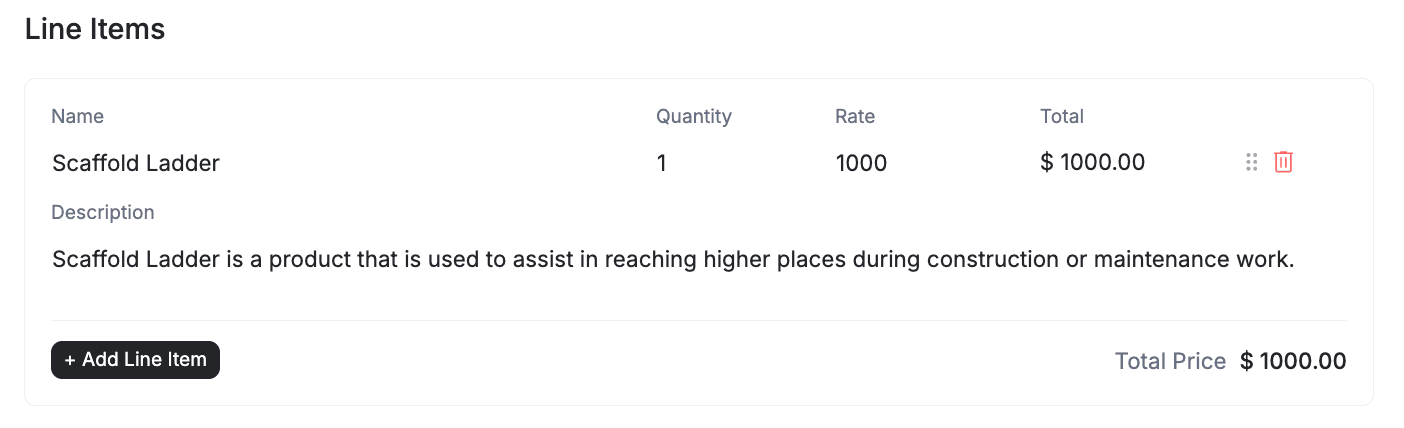
Task: Click the drag handle for Scaffold Ladder
Action: point(1251,162)
